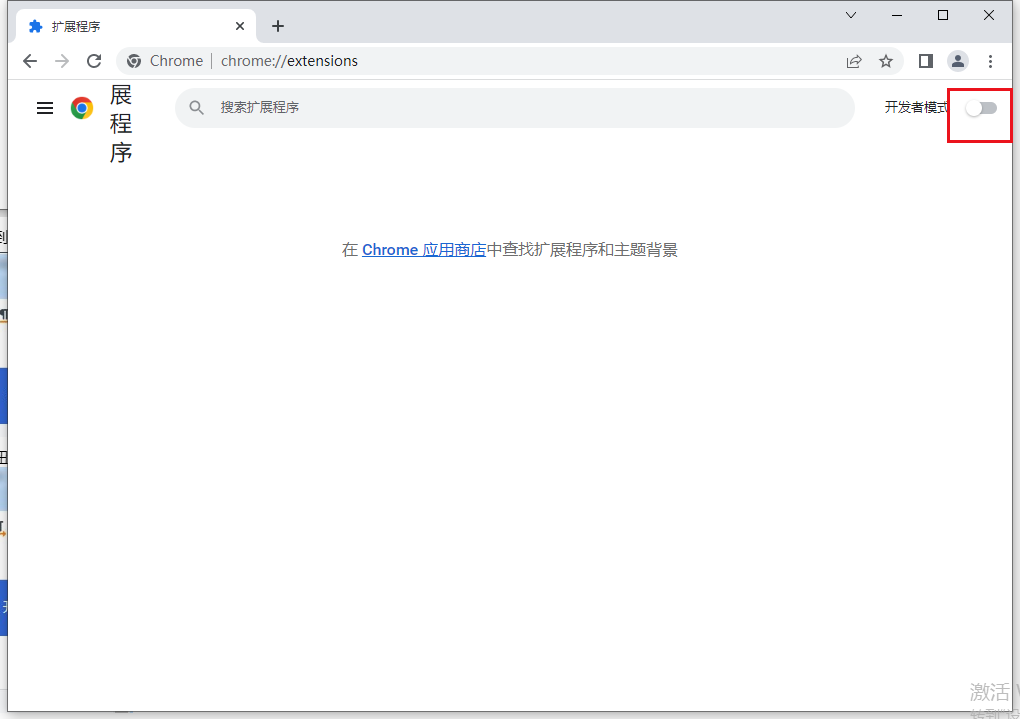The image size is (1020, 719).
Task: Select the 扩展程序 tab
Action: pyautogui.click(x=135, y=26)
